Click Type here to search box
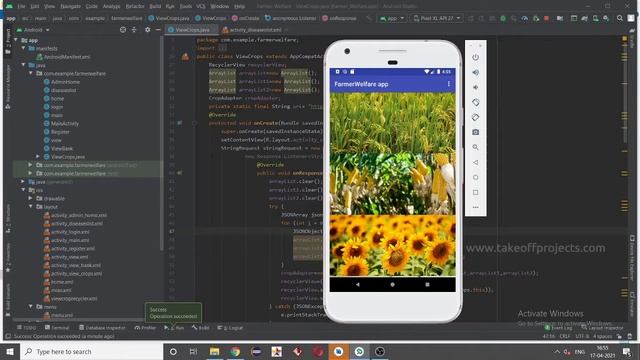Screen dimensions: 640x360 91,351
